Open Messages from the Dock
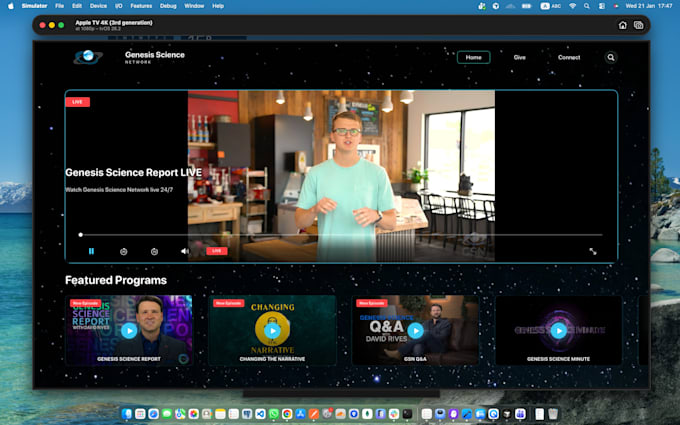Screen dimensions: 680x425 tap(167, 414)
